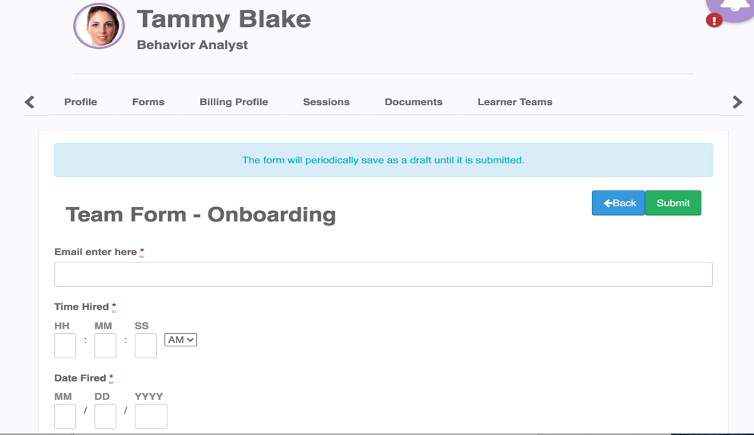Click the Time Hired MM box
754x435 pixels.
click(x=105, y=346)
